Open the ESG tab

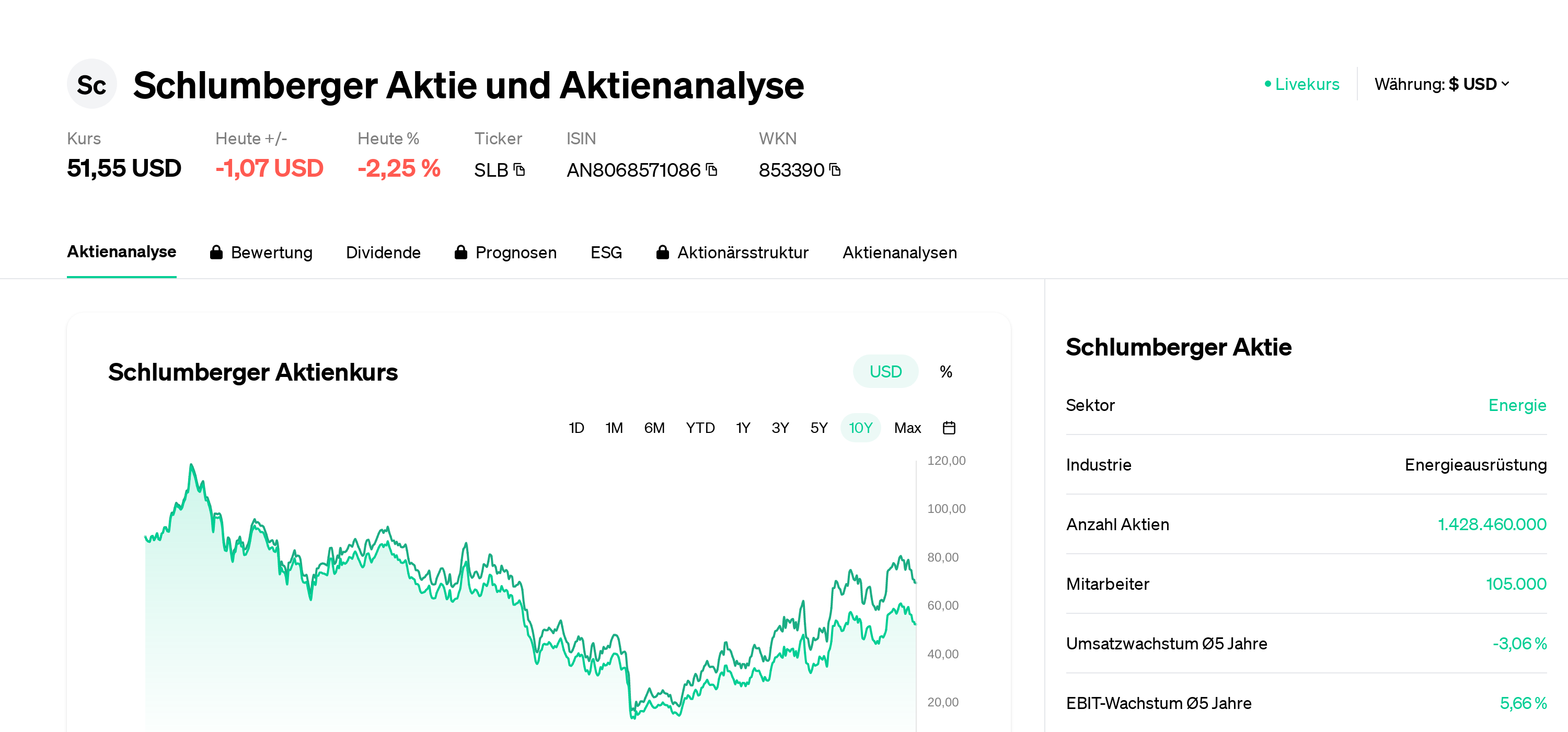(606, 251)
